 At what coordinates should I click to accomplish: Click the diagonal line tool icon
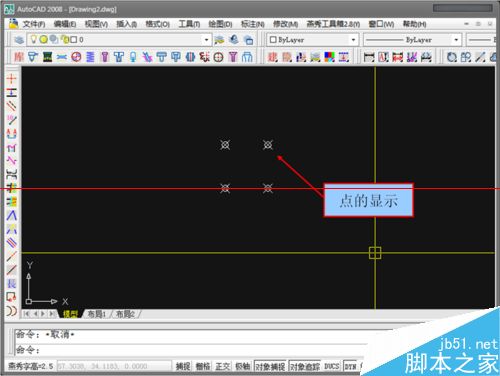tap(480, 57)
